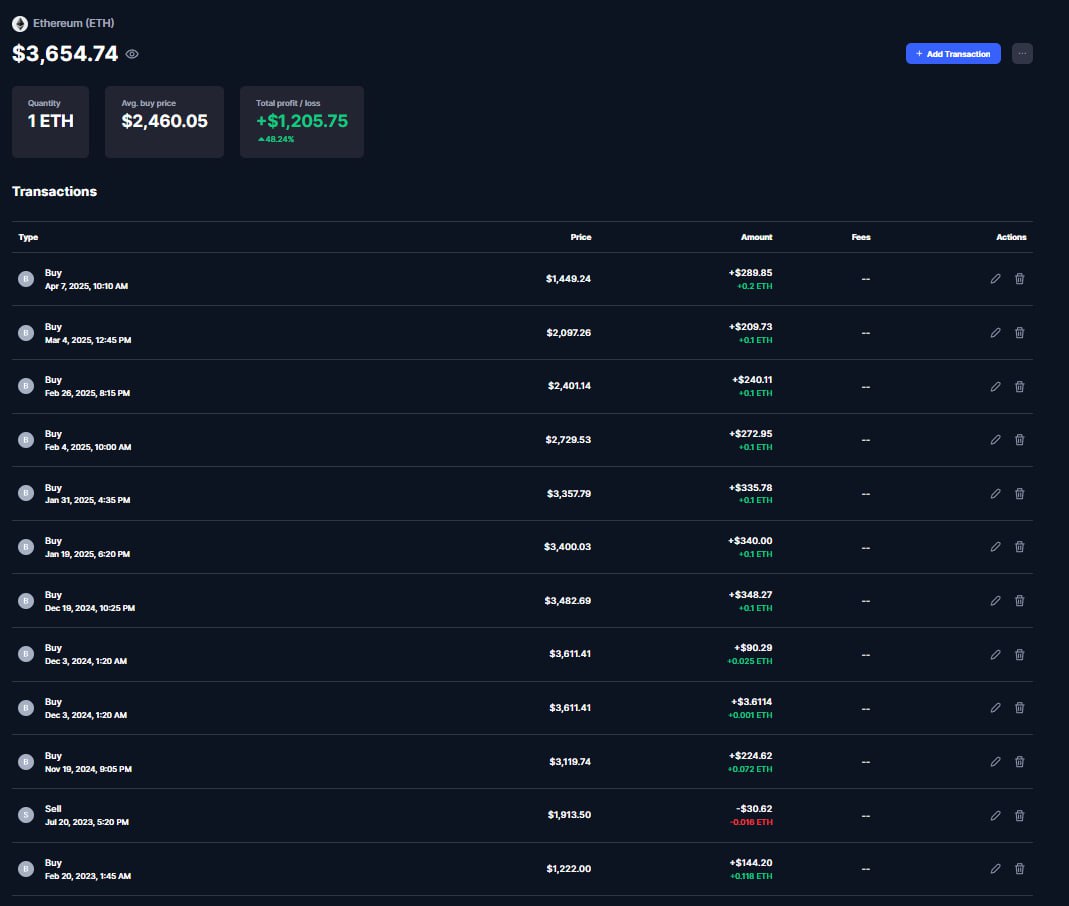Click the $3,400.03 price cell
This screenshot has width=1069, height=906.
pos(567,547)
